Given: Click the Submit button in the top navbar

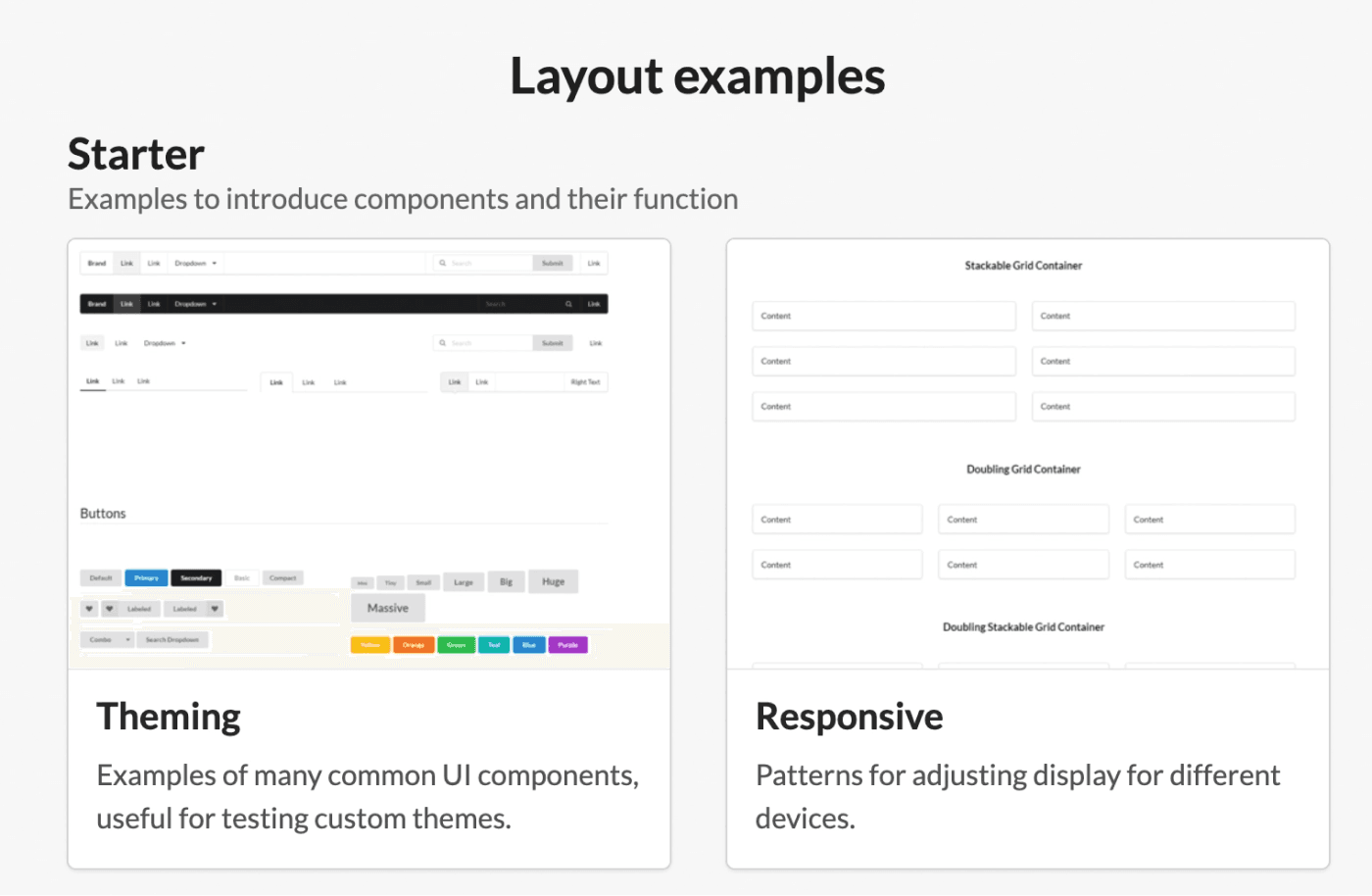Looking at the screenshot, I should click(x=553, y=263).
